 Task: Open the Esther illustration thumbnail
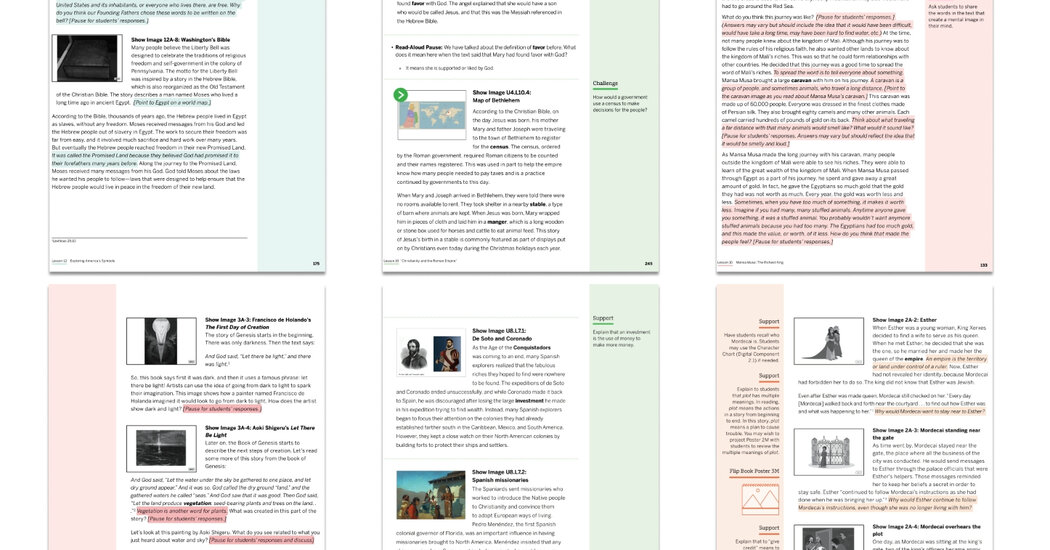click(828, 342)
